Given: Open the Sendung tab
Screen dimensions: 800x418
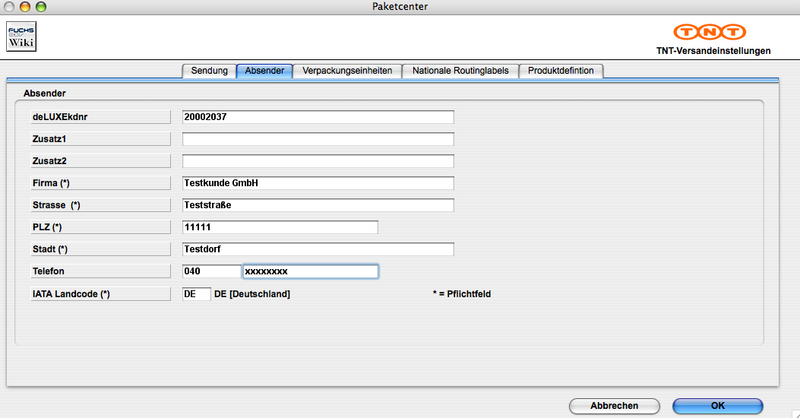Looking at the screenshot, I should point(209,70).
